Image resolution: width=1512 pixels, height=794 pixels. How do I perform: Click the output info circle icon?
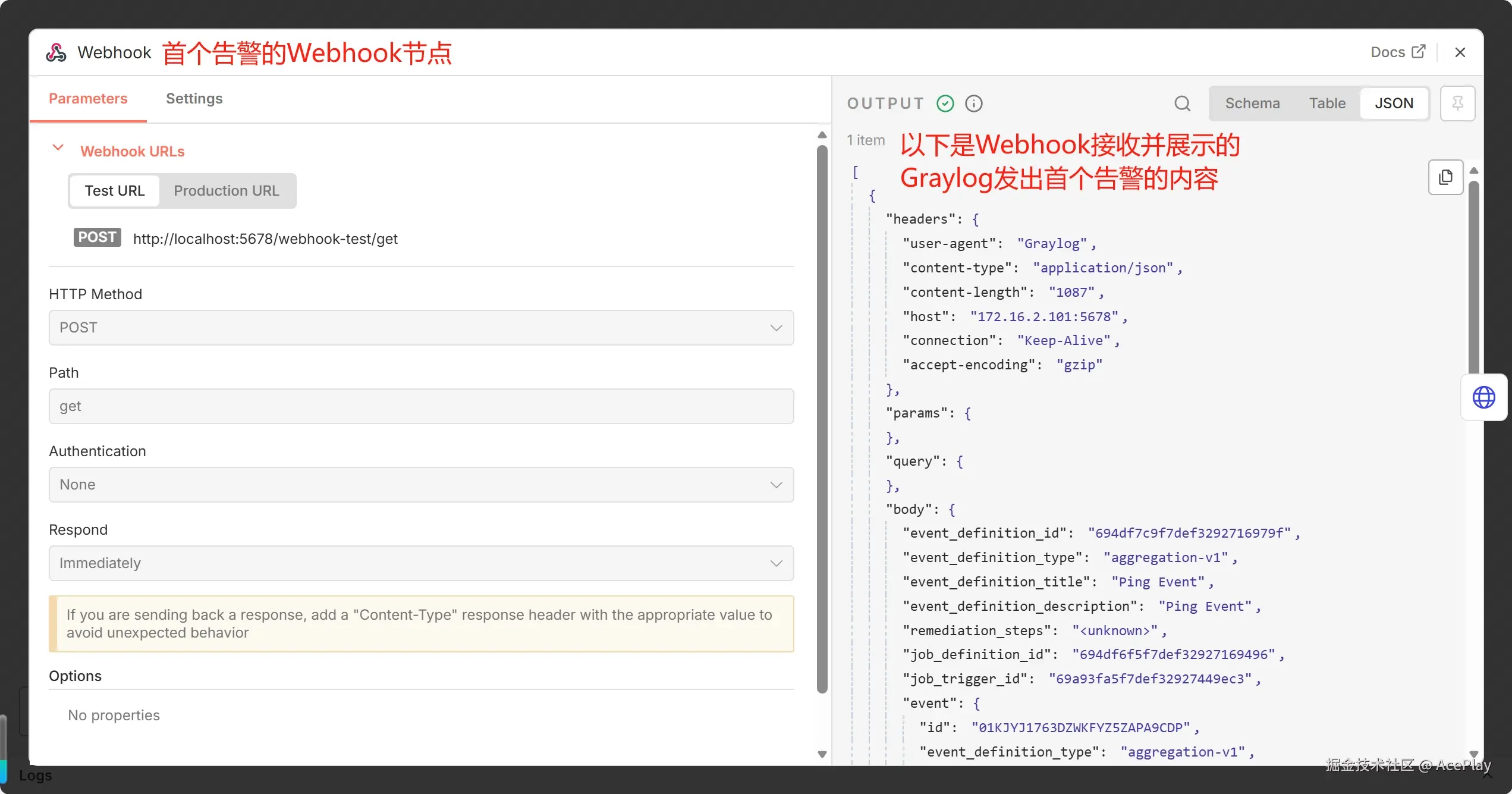pyautogui.click(x=973, y=103)
